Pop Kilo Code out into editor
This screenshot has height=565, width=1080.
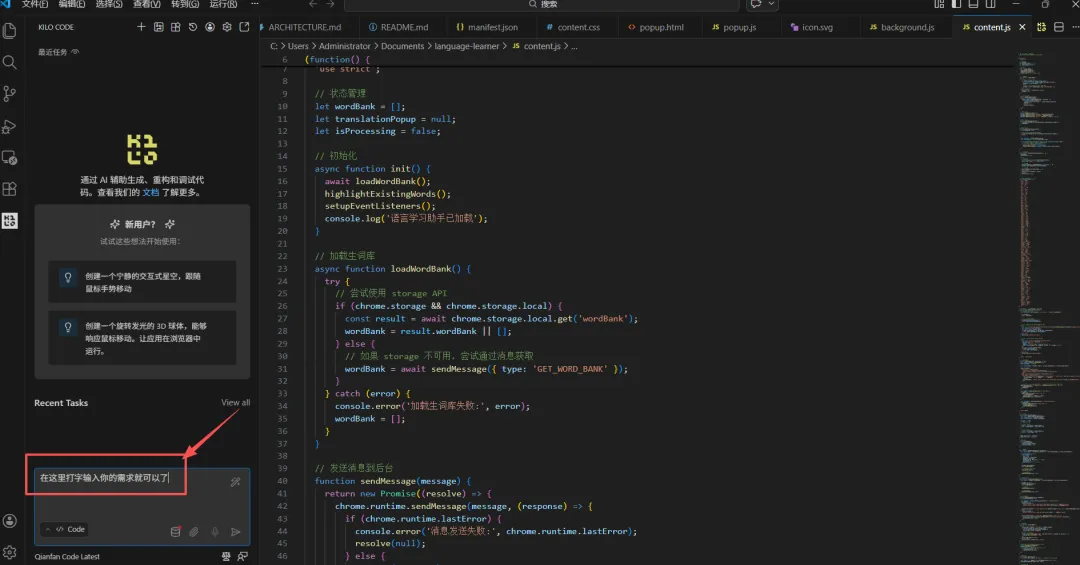click(244, 27)
